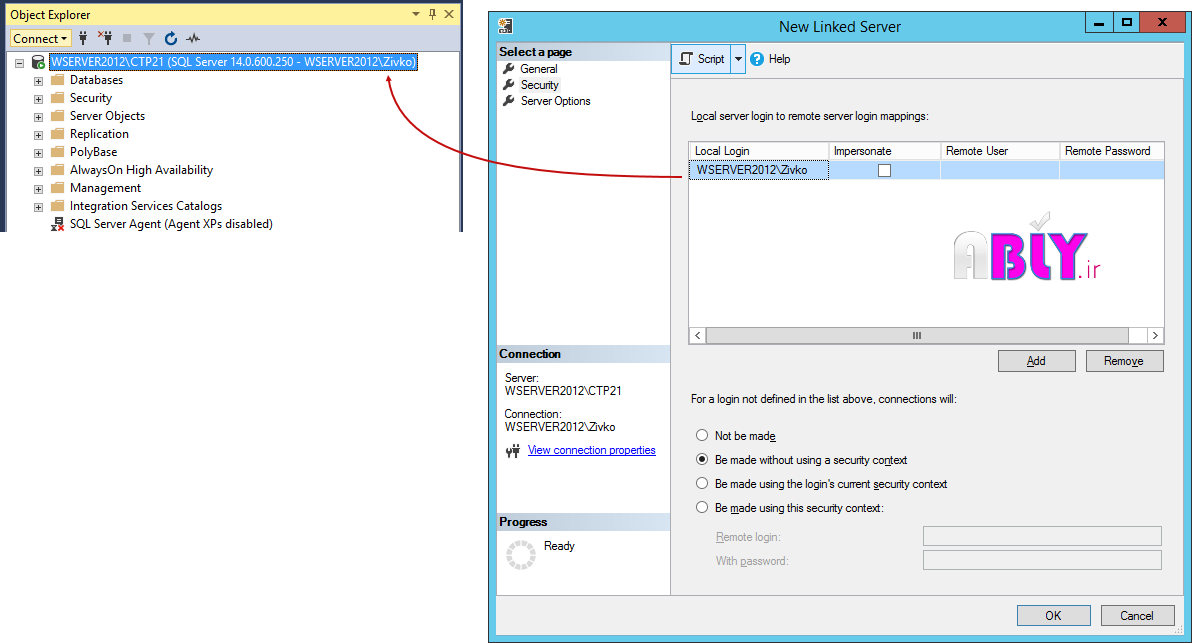This screenshot has width=1192, height=643.
Task: Click the Remove login mapping button
Action: click(1124, 361)
